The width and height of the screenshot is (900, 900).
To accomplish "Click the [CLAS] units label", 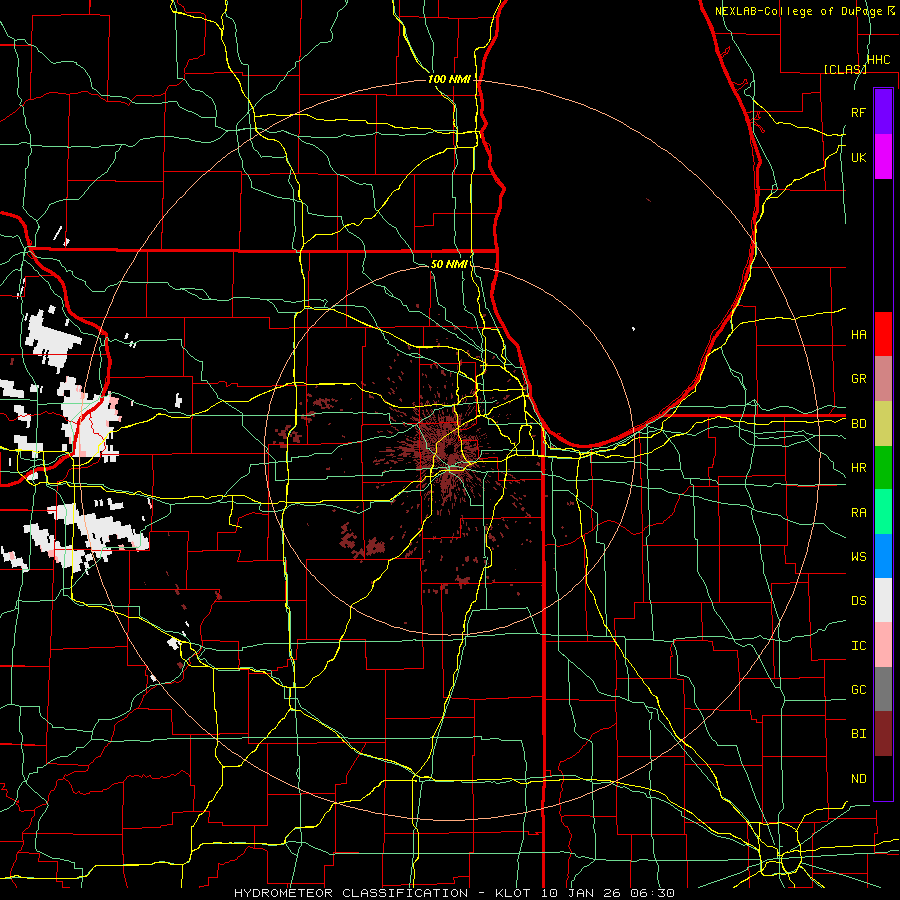I will 845,69.
